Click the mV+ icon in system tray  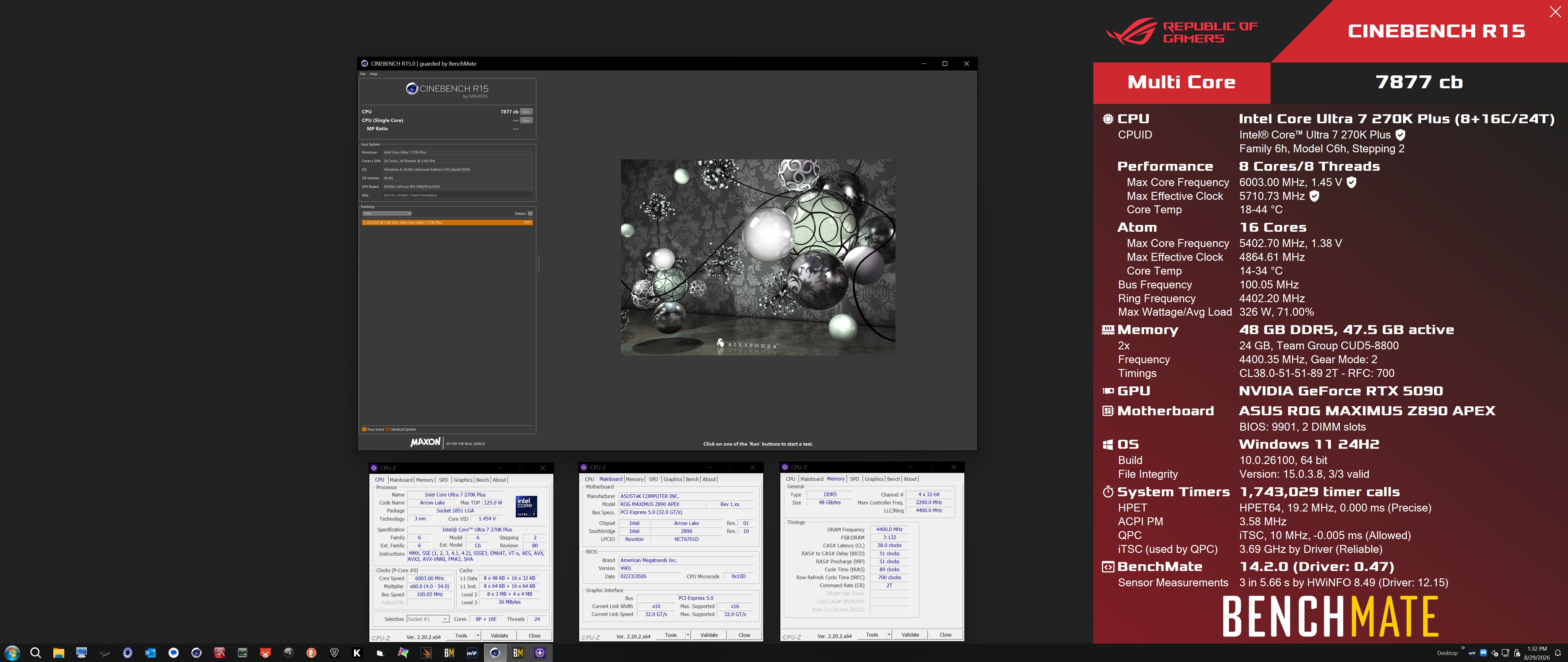(x=1472, y=653)
